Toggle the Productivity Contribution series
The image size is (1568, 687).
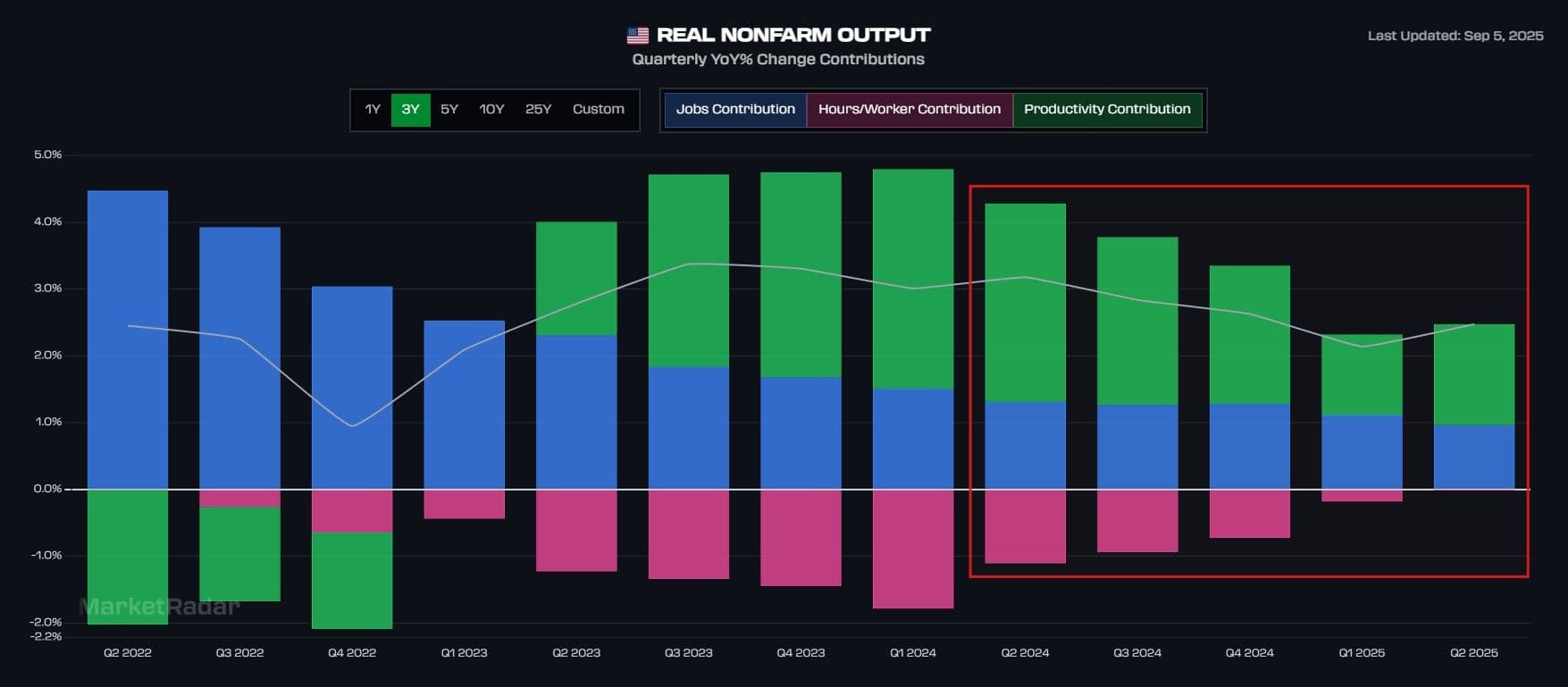coord(1107,110)
